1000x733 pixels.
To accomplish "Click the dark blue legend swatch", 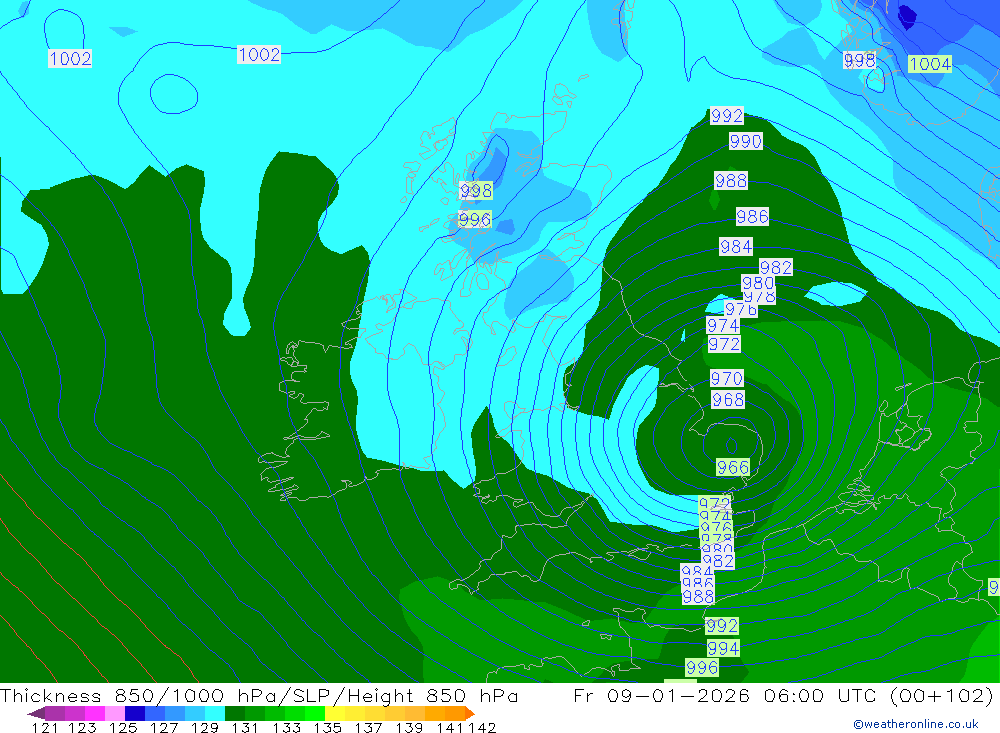I will 135,713.
